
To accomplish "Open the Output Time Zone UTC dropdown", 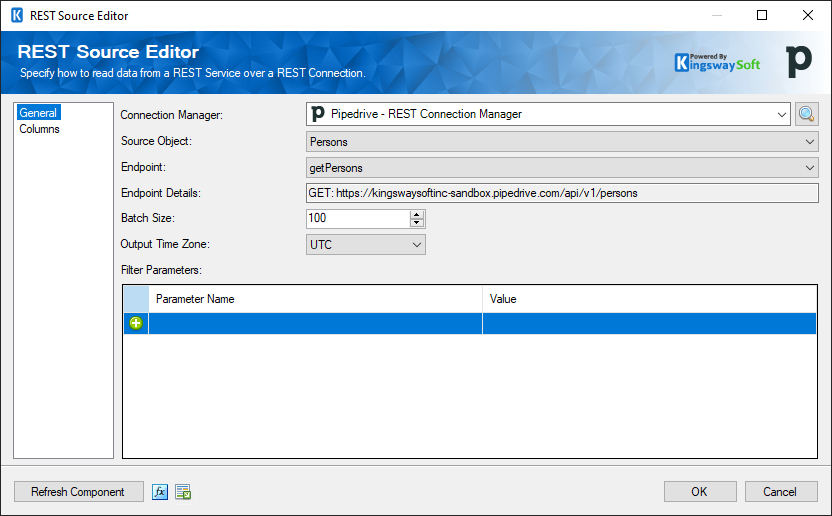I will pyautogui.click(x=366, y=245).
